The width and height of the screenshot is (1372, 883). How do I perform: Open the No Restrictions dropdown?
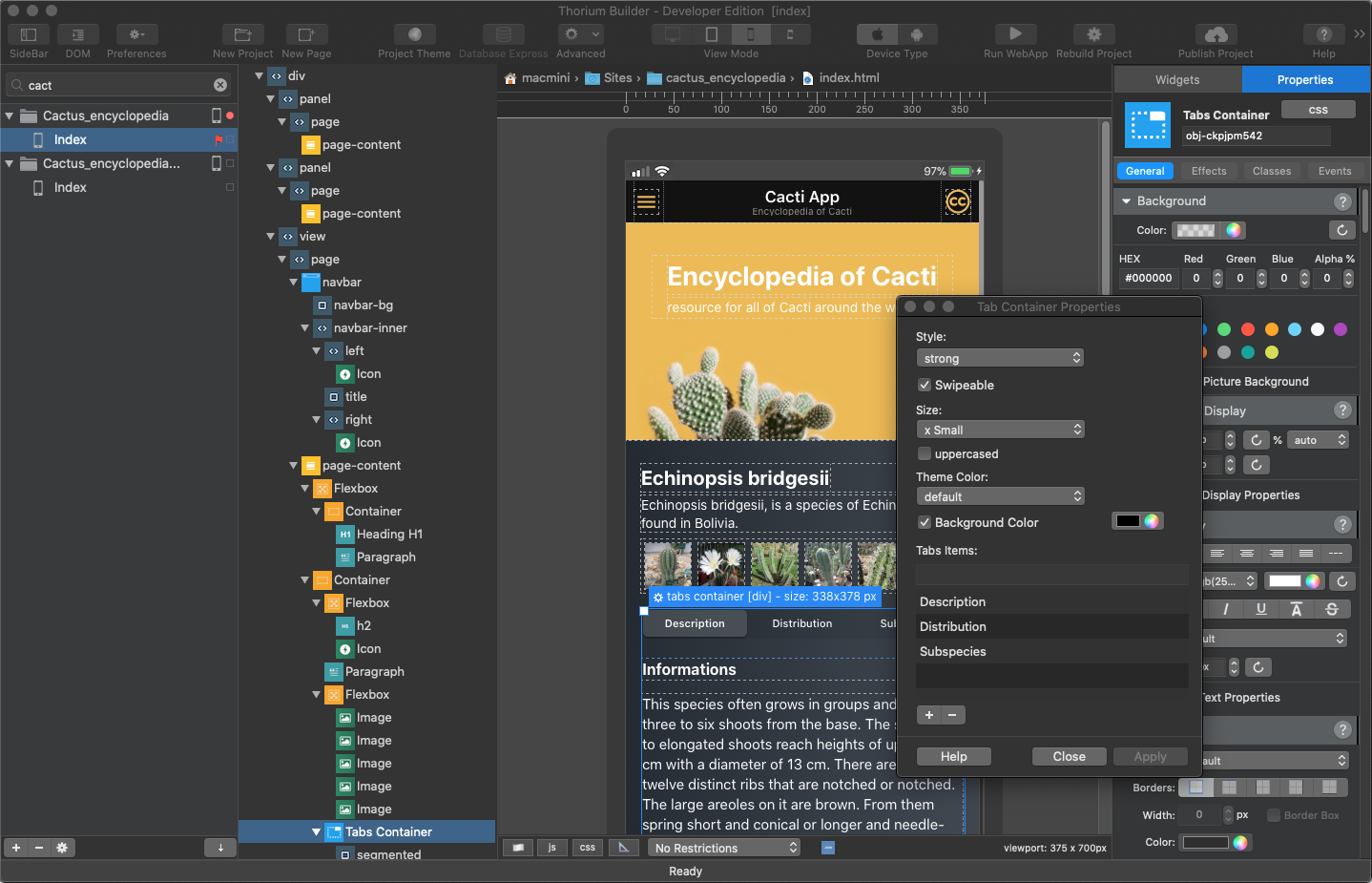(725, 848)
